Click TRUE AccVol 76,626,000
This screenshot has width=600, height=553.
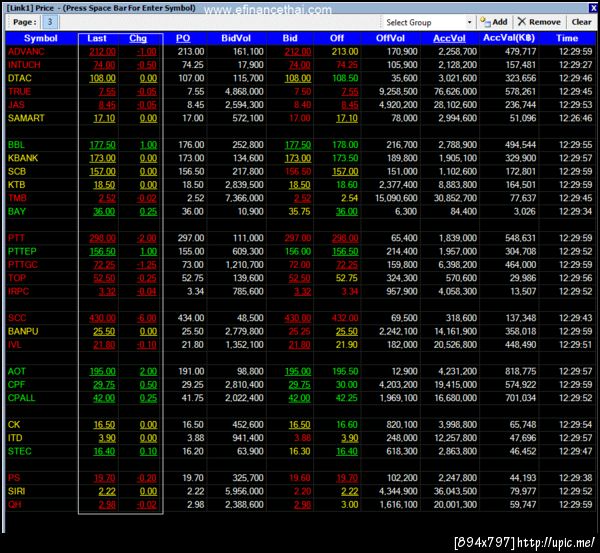[455, 91]
